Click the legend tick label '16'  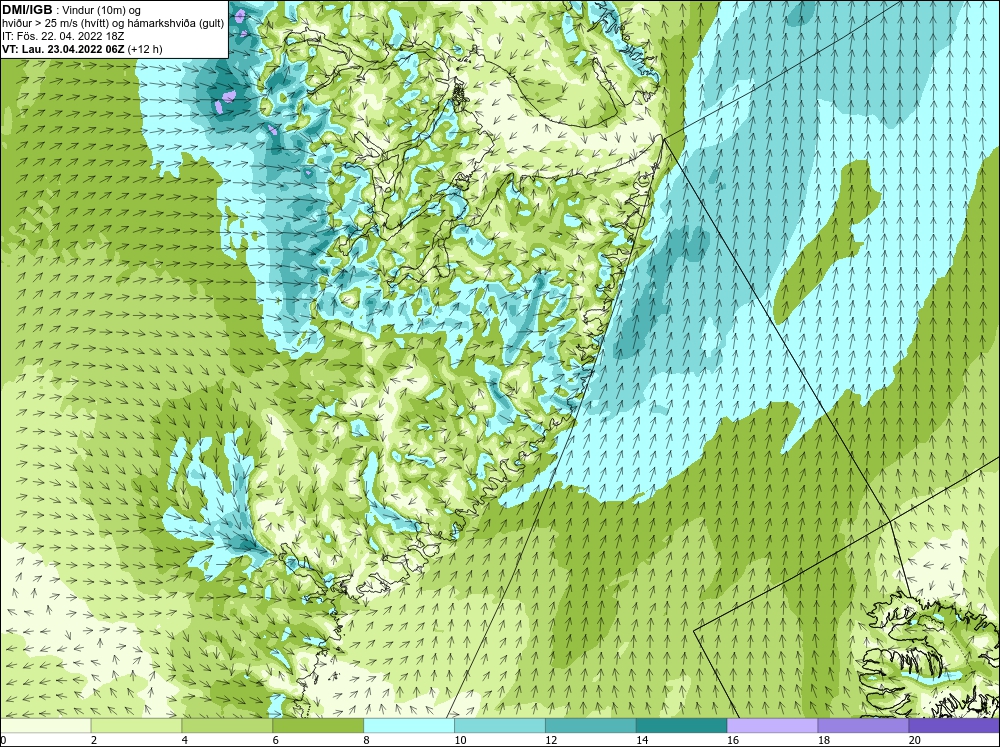[733, 740]
